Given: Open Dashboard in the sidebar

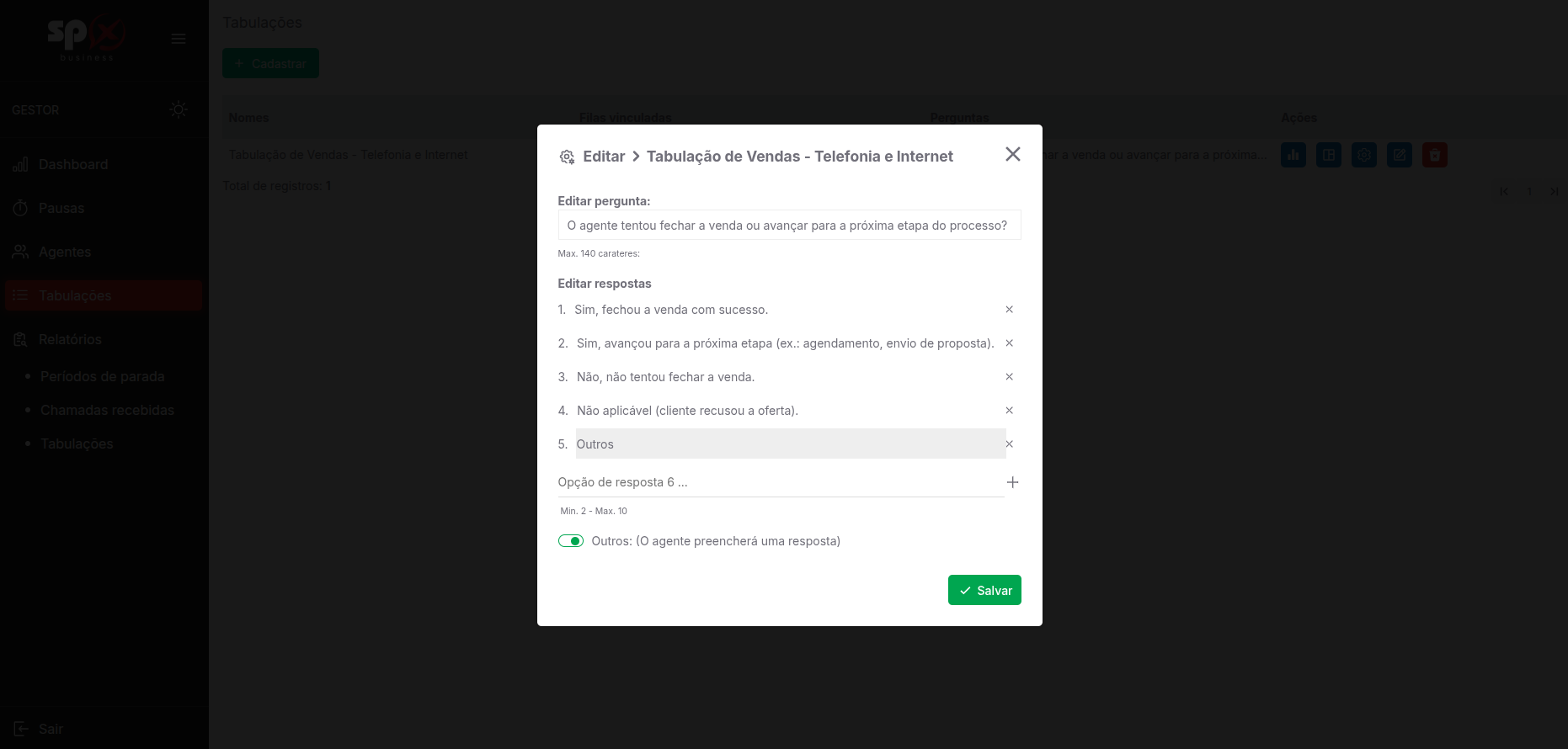Looking at the screenshot, I should pos(73,165).
